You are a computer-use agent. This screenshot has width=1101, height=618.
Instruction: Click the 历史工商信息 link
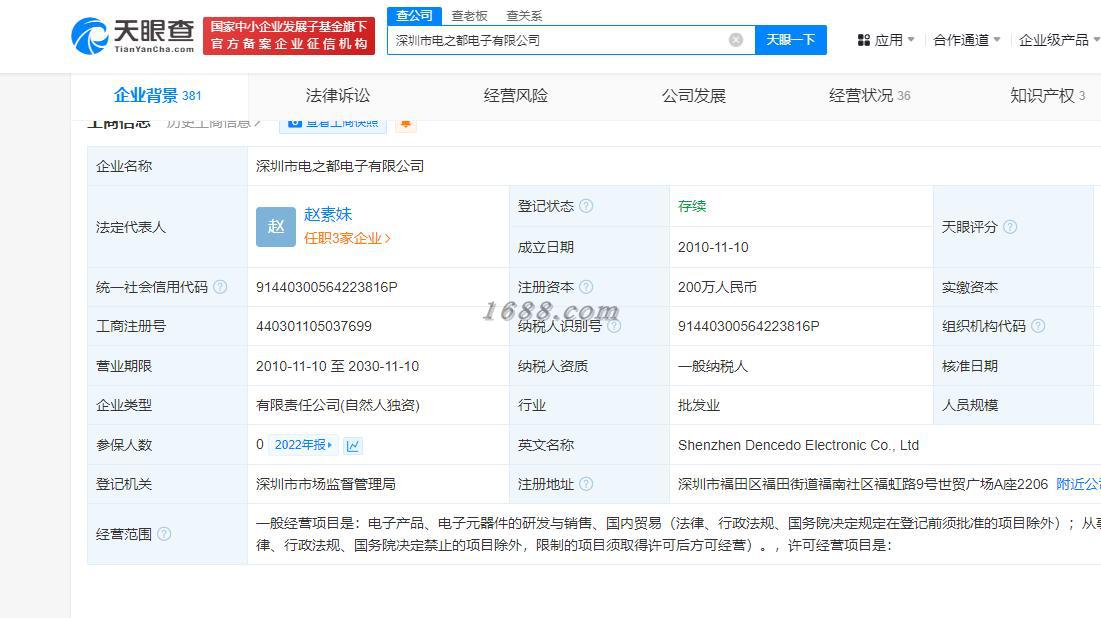coord(213,124)
